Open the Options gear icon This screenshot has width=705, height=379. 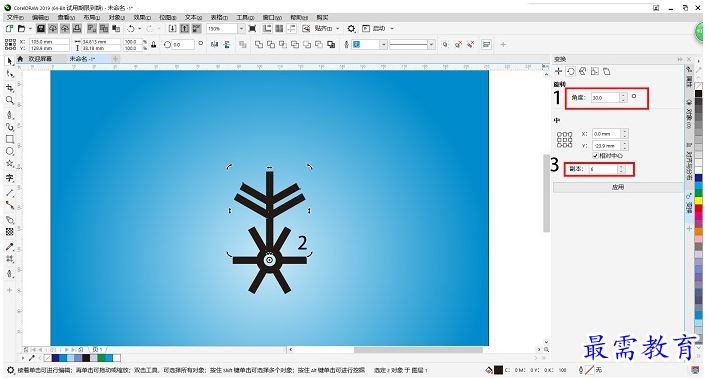coord(351,29)
